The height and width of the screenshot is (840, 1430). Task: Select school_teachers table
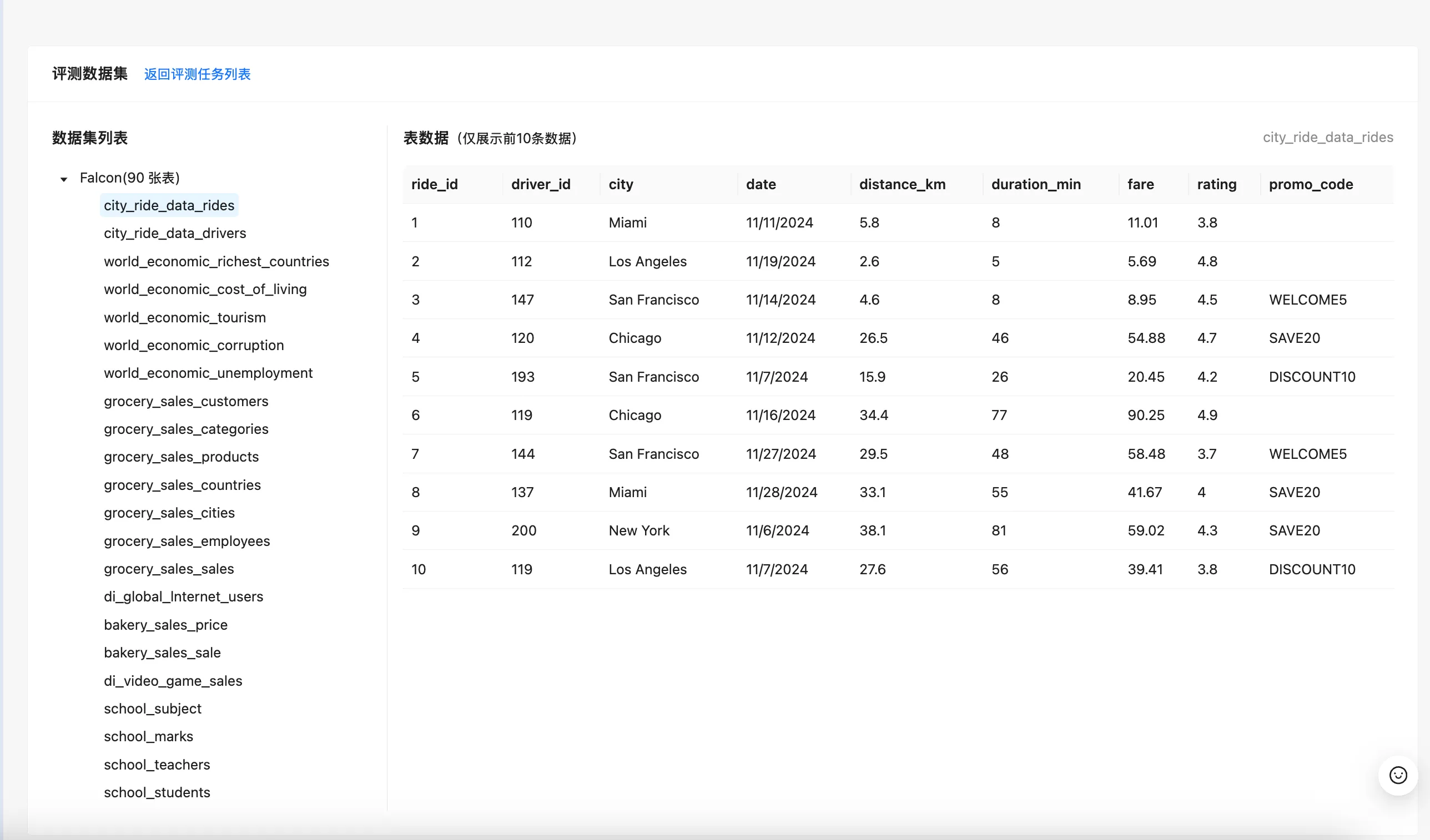[x=157, y=765]
